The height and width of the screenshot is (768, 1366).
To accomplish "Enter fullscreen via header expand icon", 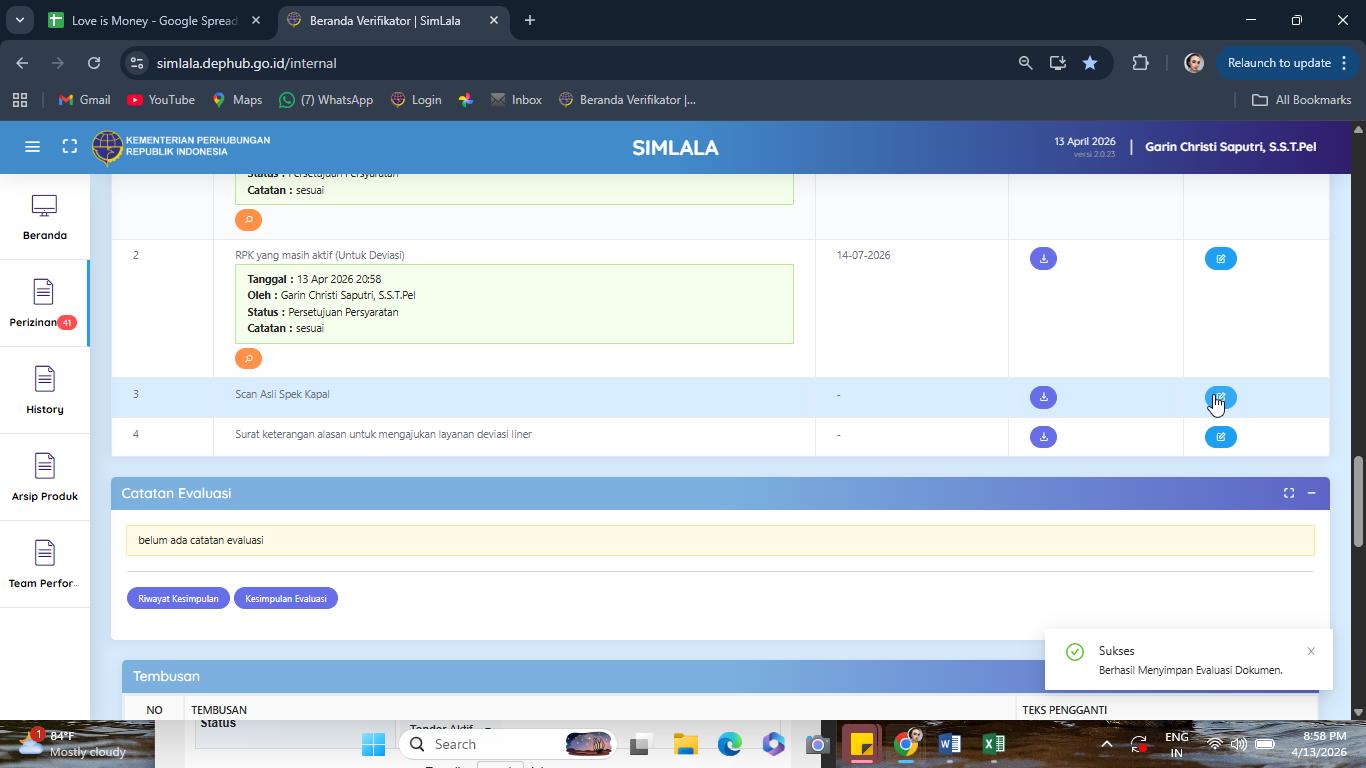I will click(x=70, y=147).
